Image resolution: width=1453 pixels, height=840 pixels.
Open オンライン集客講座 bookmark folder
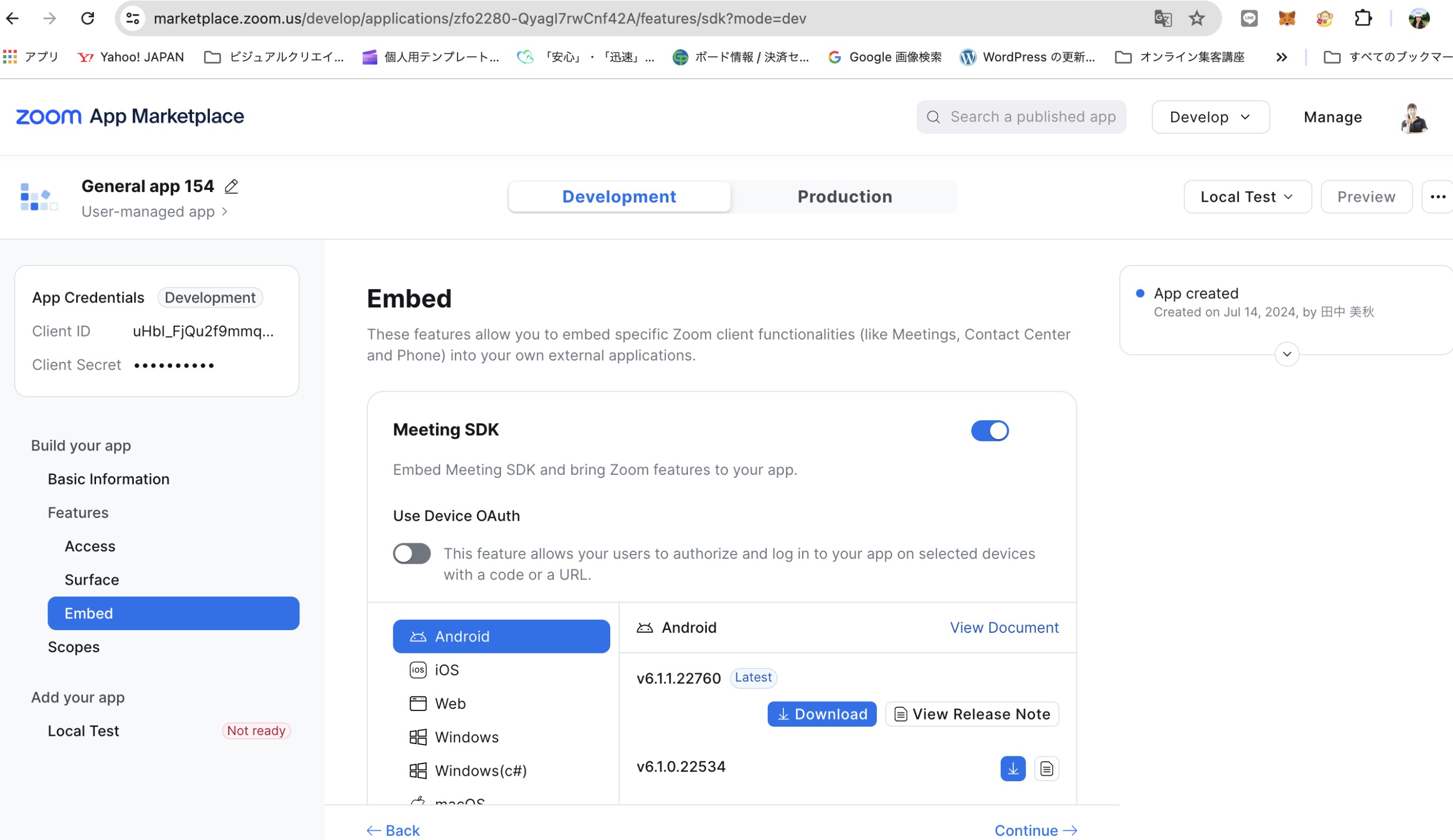tap(1179, 57)
